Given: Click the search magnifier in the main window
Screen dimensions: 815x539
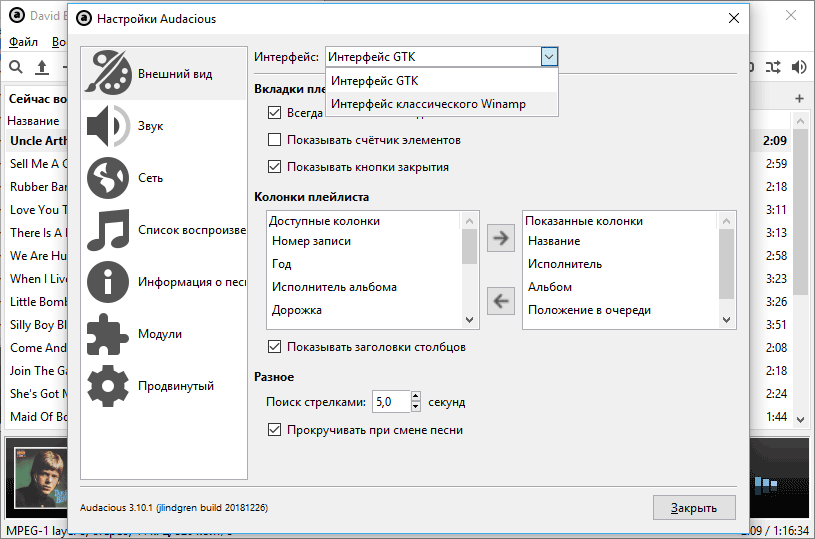Looking at the screenshot, I should click(16, 67).
